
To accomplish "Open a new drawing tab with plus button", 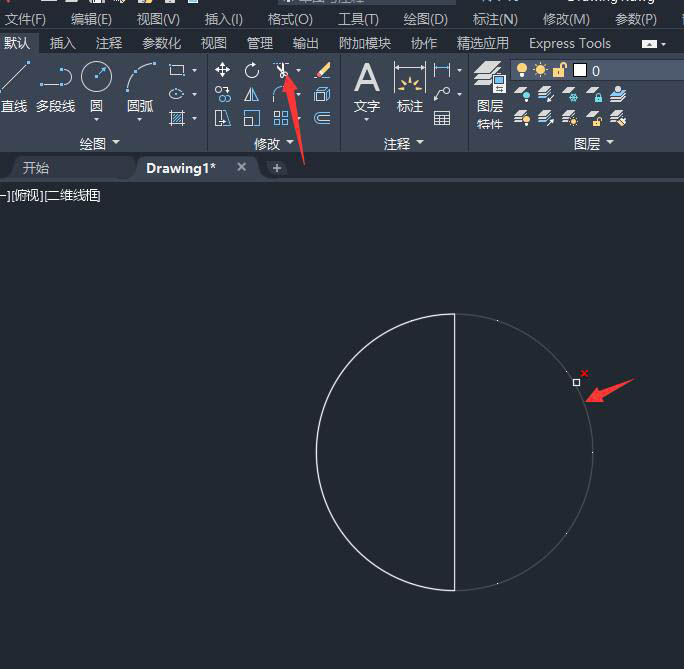I will (x=277, y=168).
